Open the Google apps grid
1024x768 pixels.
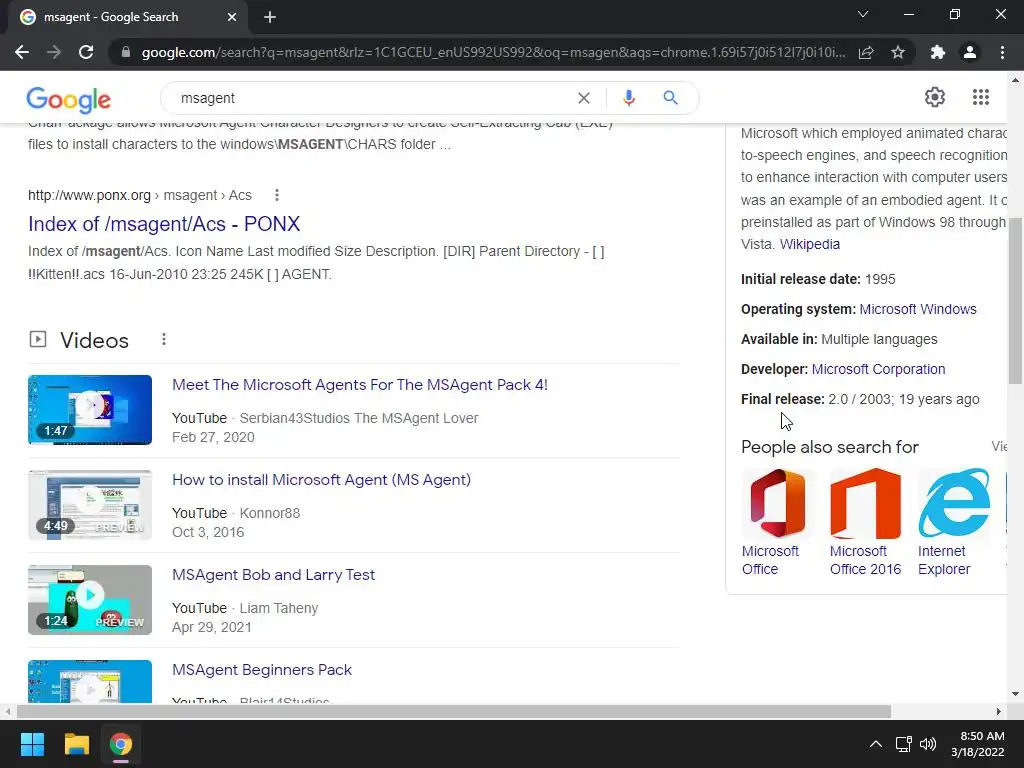pyautogui.click(x=981, y=97)
